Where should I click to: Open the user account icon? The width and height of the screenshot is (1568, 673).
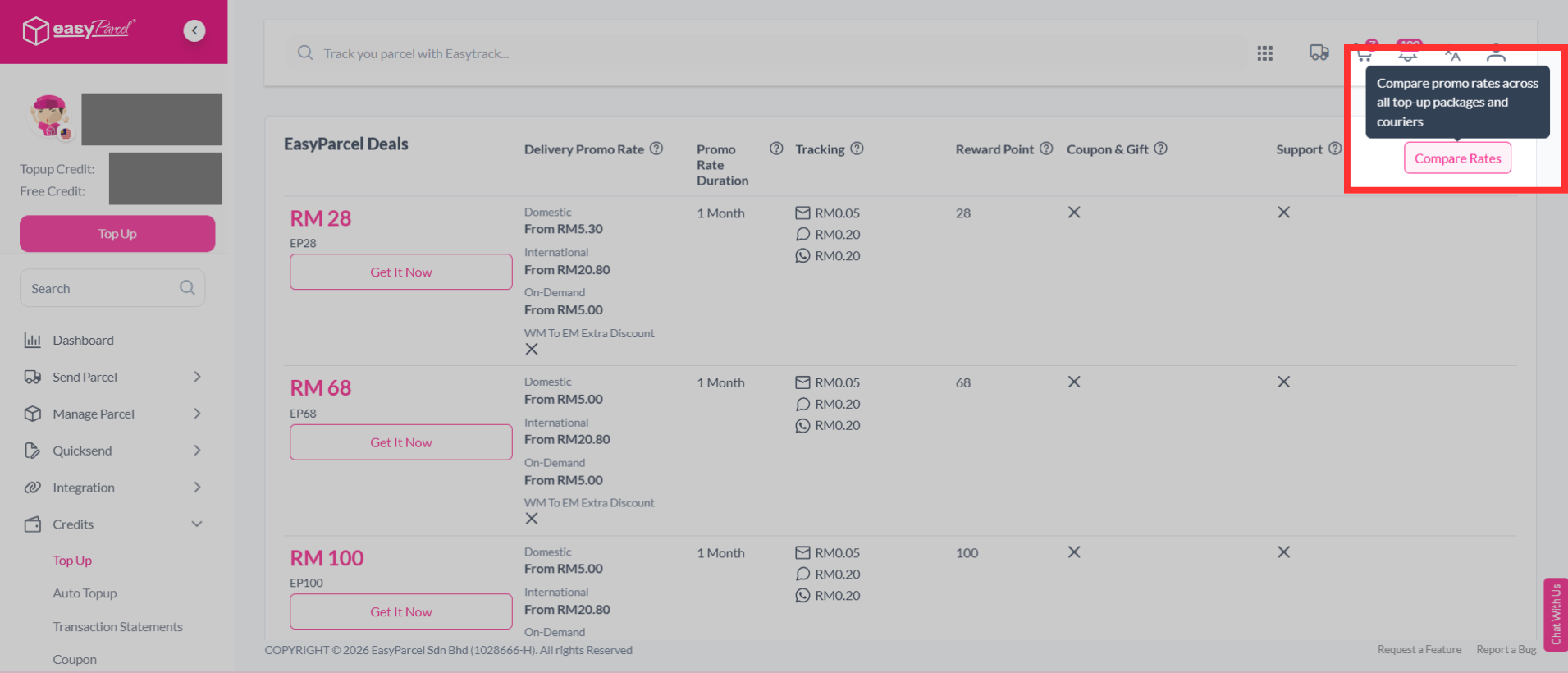click(1496, 54)
